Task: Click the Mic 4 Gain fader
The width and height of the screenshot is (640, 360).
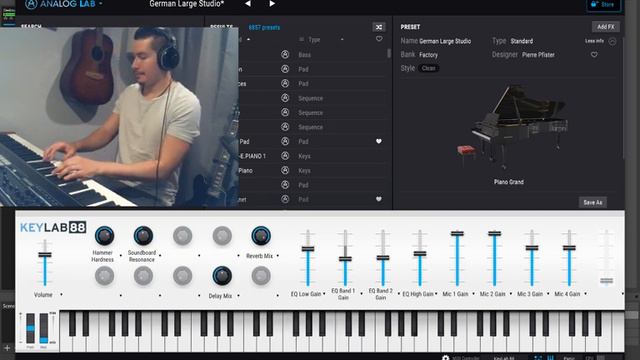Action: pyautogui.click(x=569, y=248)
